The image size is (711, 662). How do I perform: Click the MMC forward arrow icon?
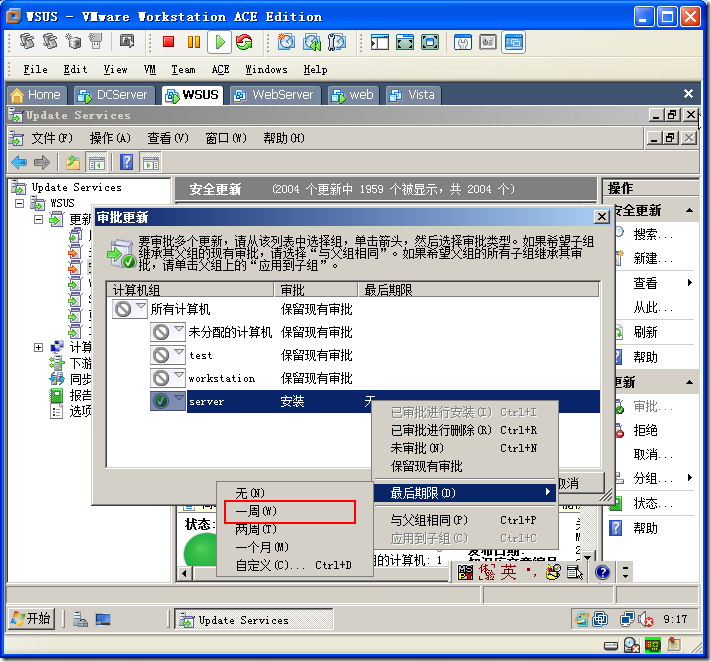[42, 162]
